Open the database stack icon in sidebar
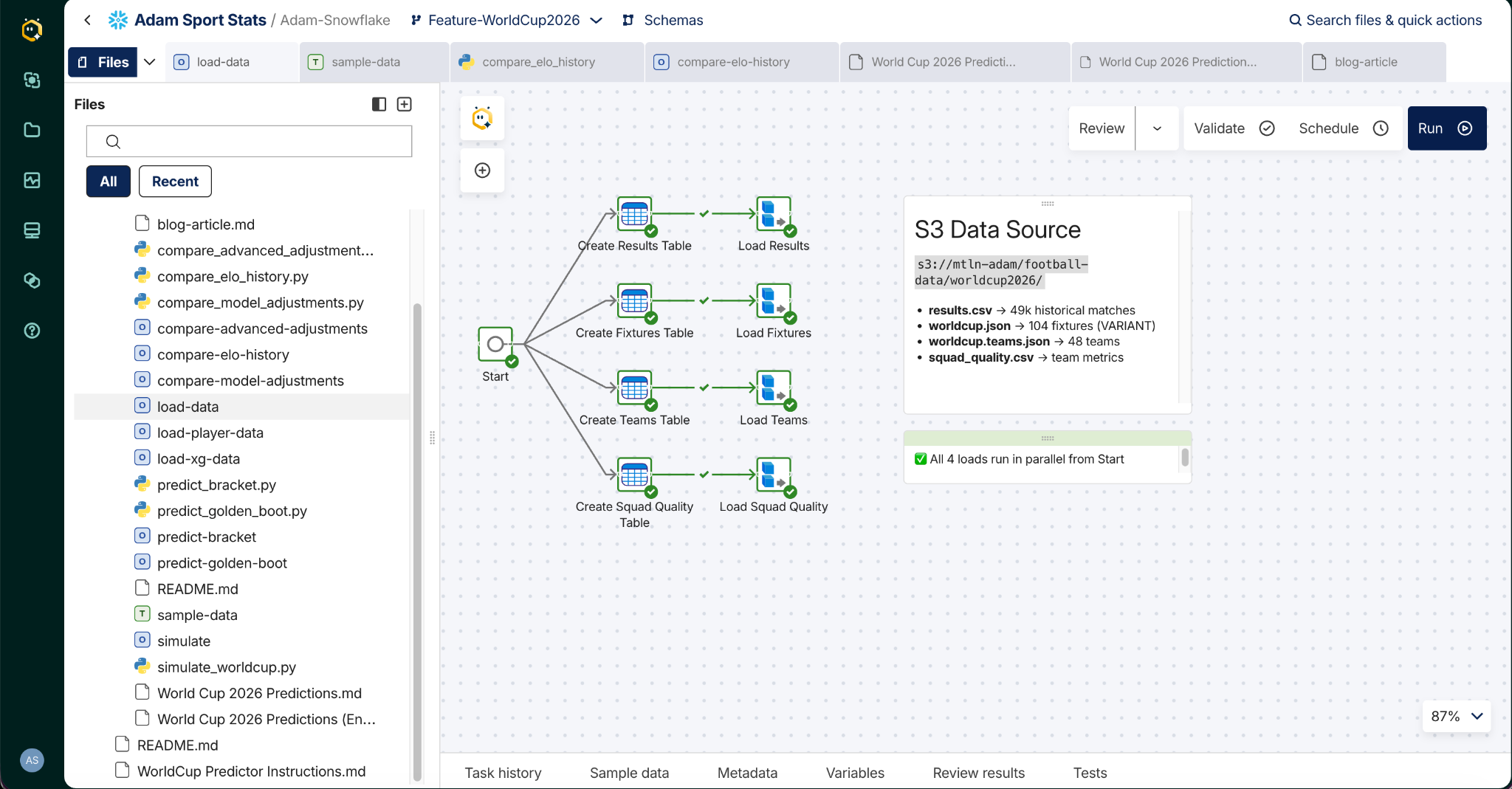 point(32,230)
